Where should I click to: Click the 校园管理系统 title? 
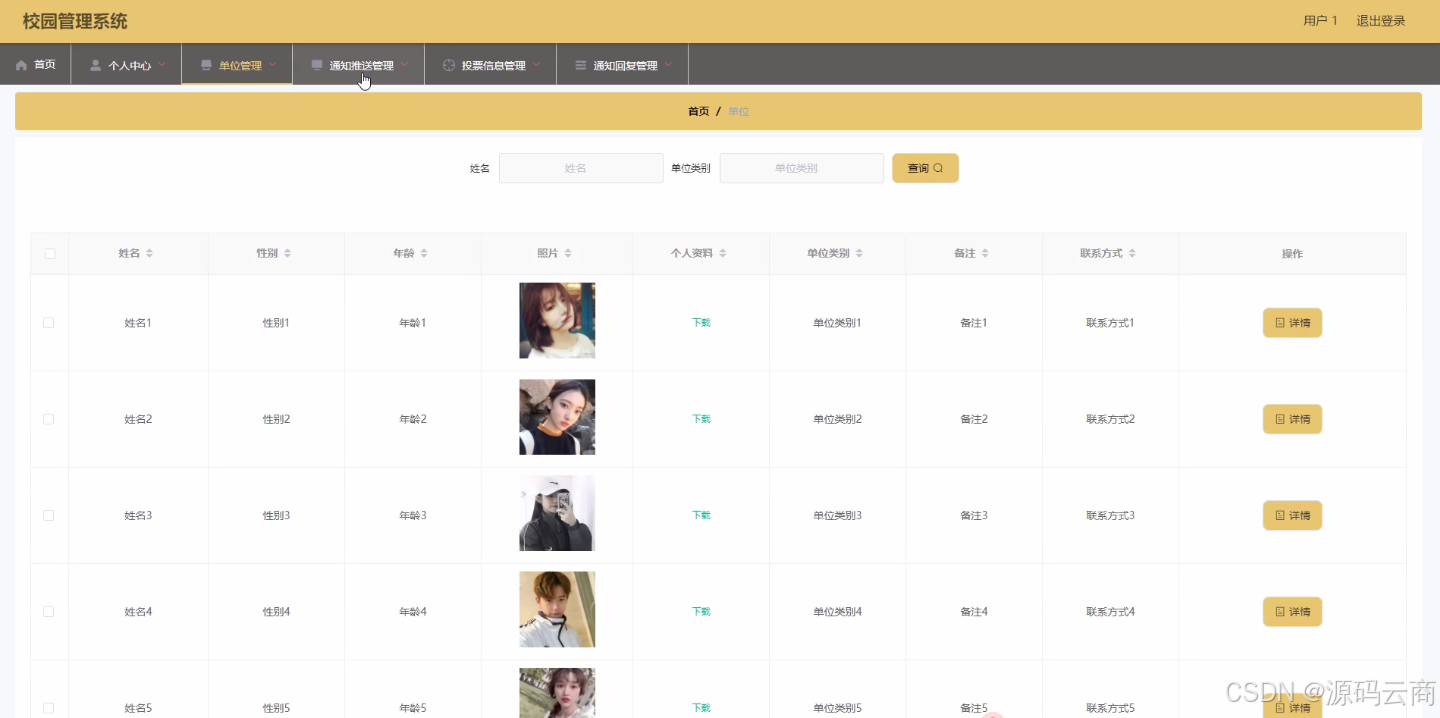pos(75,21)
